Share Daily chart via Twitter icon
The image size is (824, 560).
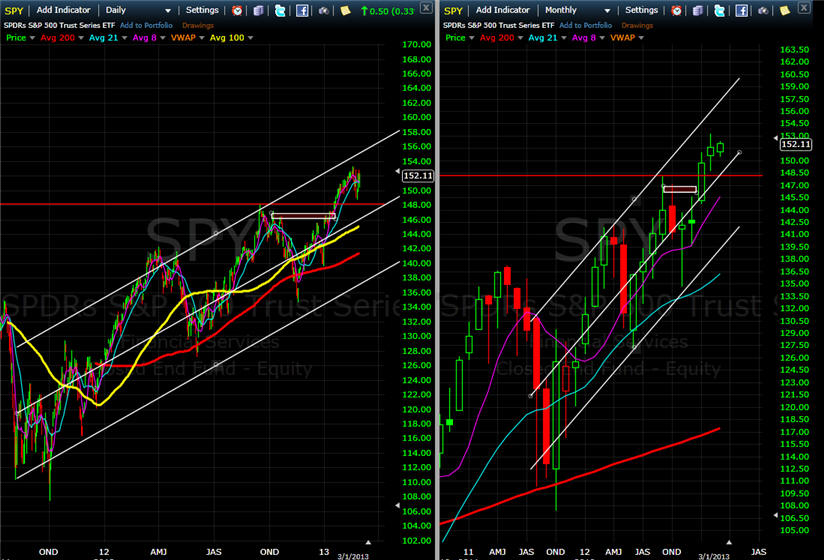(x=280, y=11)
